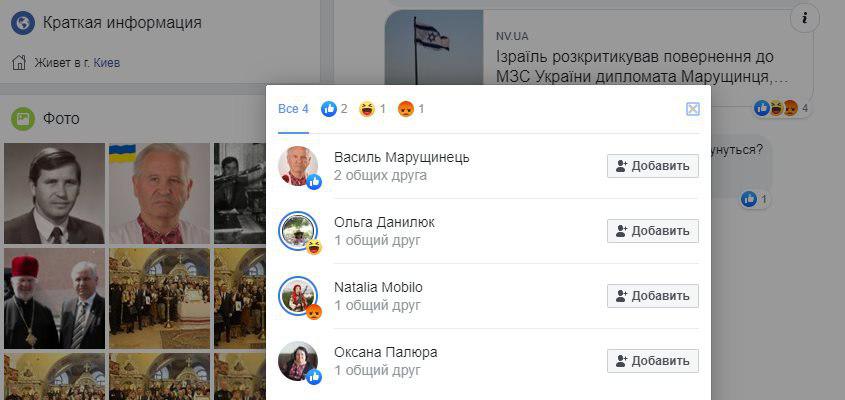Viewport: 845px width, 400px height.
Task: Close the reactions popup dialog
Action: point(692,109)
